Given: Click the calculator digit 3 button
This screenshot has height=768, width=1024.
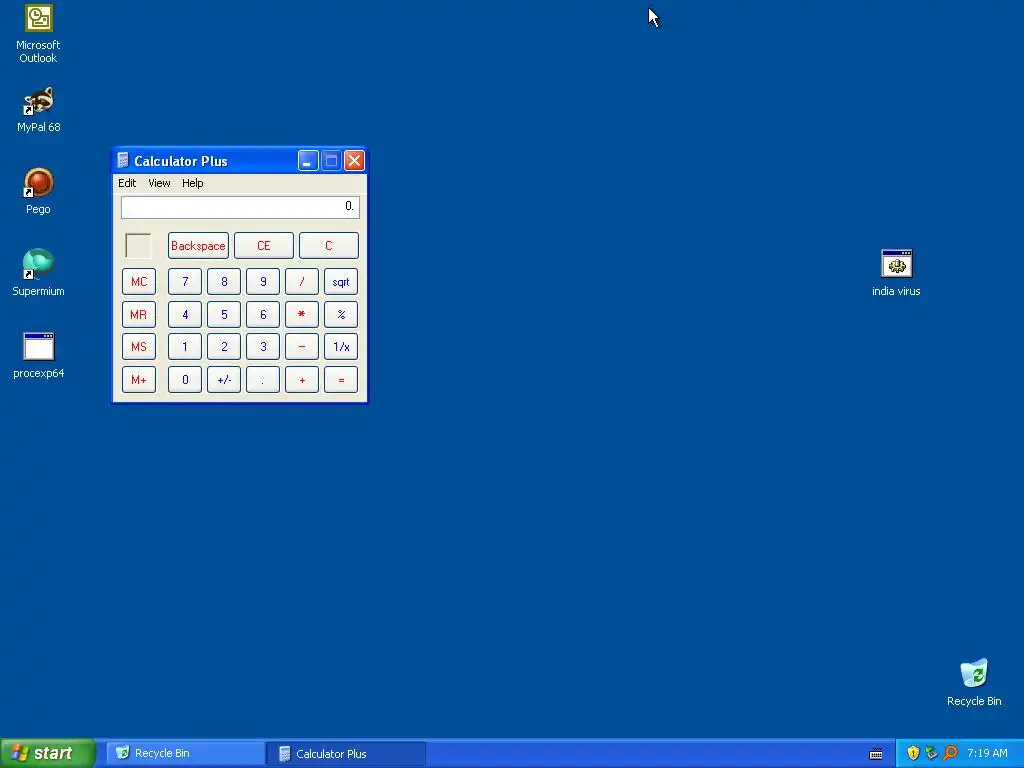Looking at the screenshot, I should [x=263, y=347].
